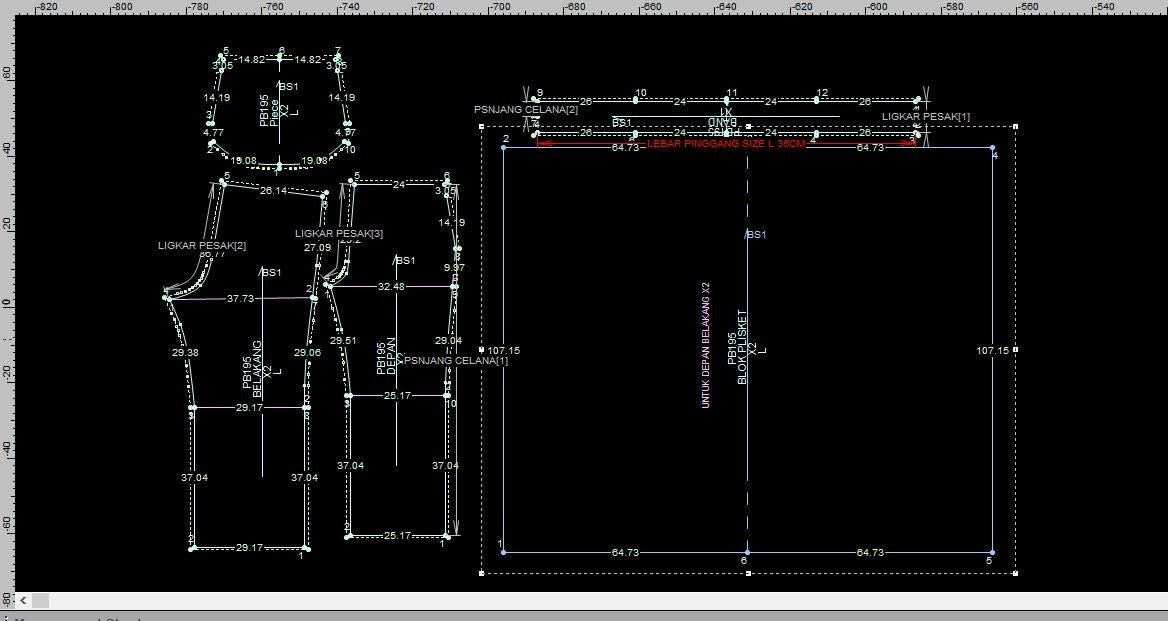
Task: Click the horizontal scrollbar's left arrow
Action: pyautogui.click(x=23, y=601)
